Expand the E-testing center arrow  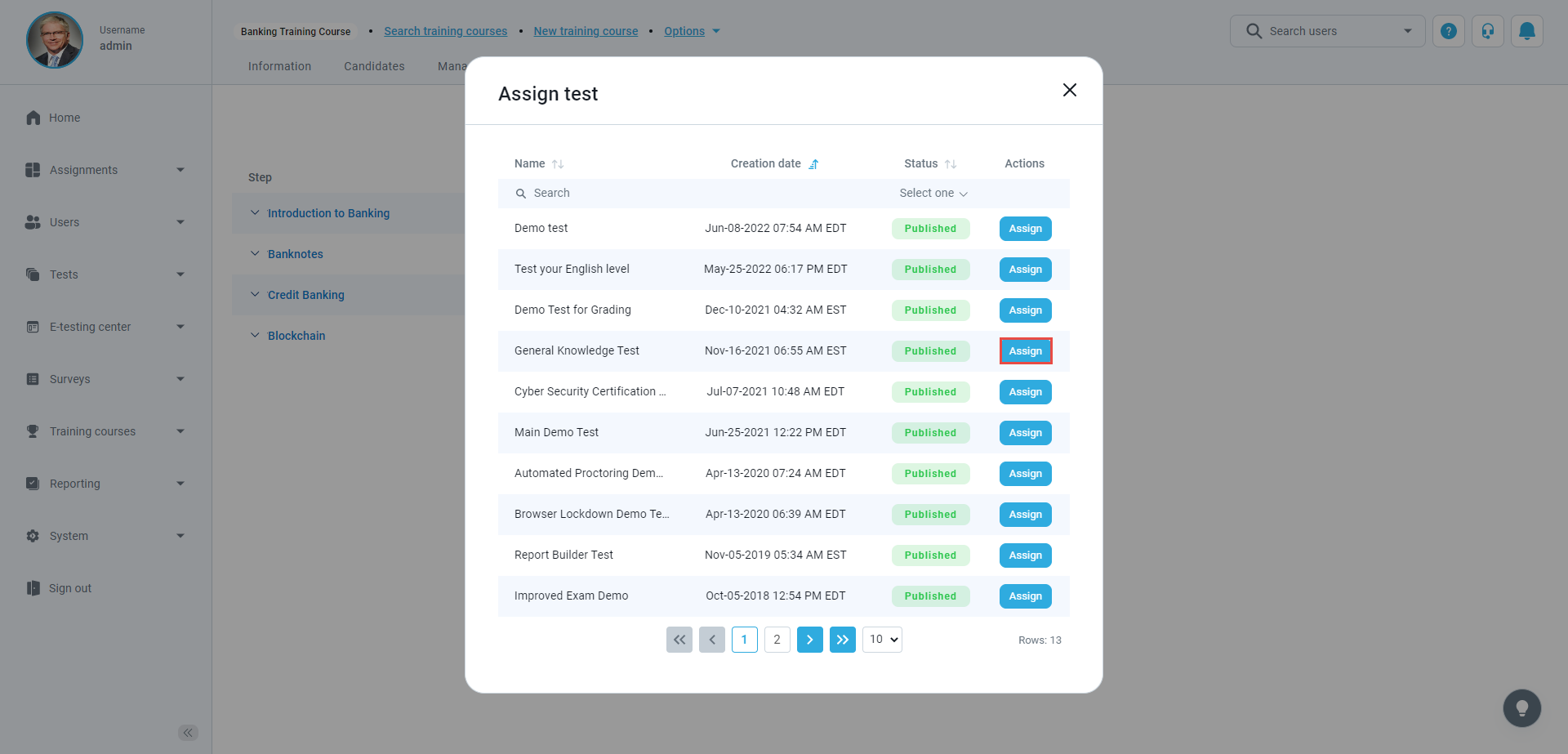coord(180,327)
